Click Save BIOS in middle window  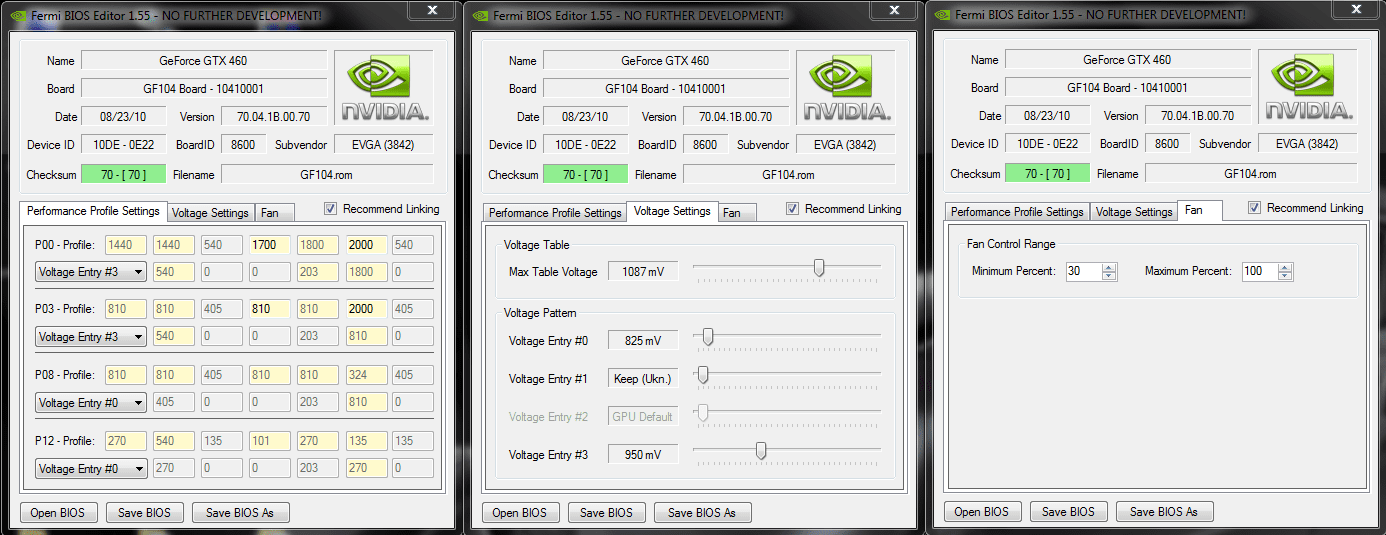[x=606, y=512]
